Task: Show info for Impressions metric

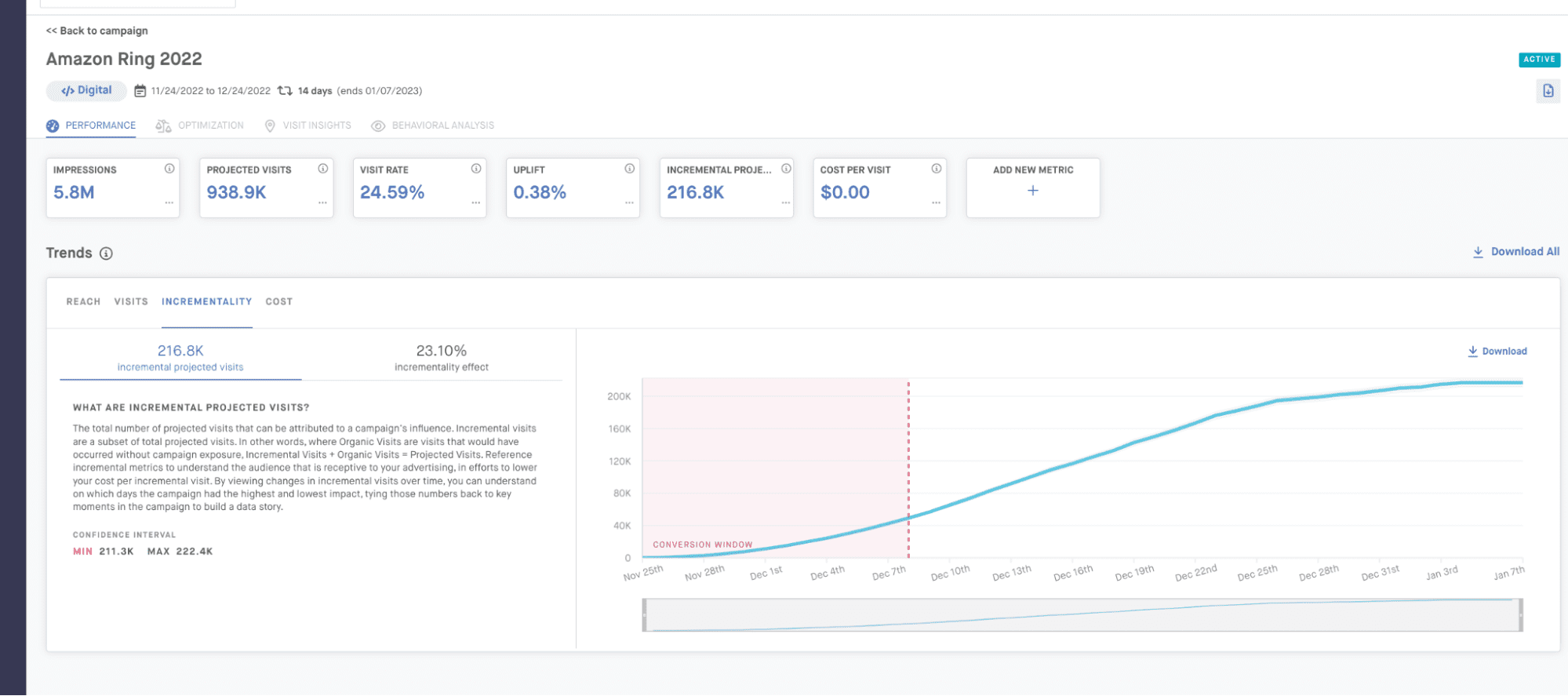Action: pyautogui.click(x=169, y=169)
